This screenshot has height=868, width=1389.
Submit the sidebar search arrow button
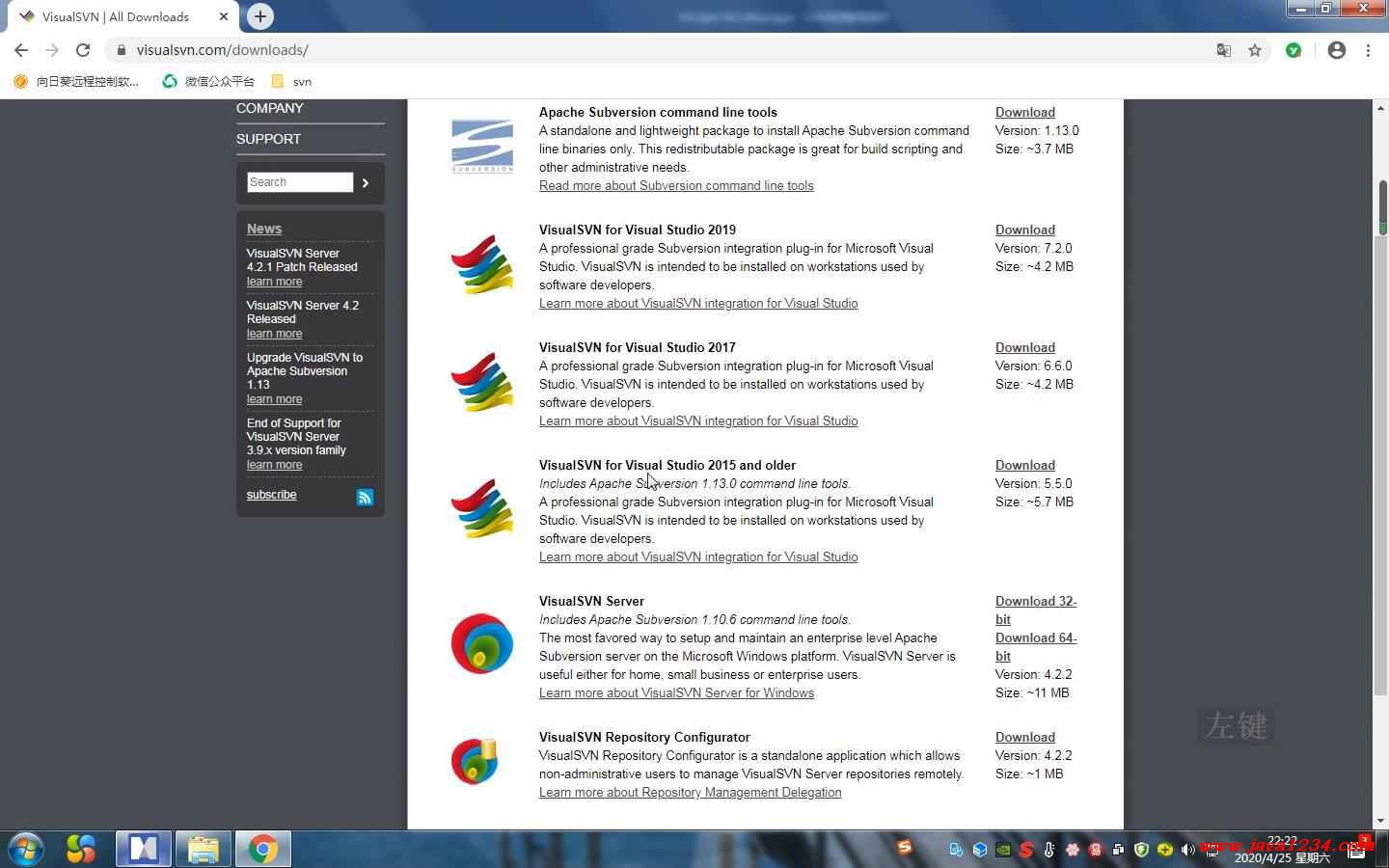(x=366, y=182)
